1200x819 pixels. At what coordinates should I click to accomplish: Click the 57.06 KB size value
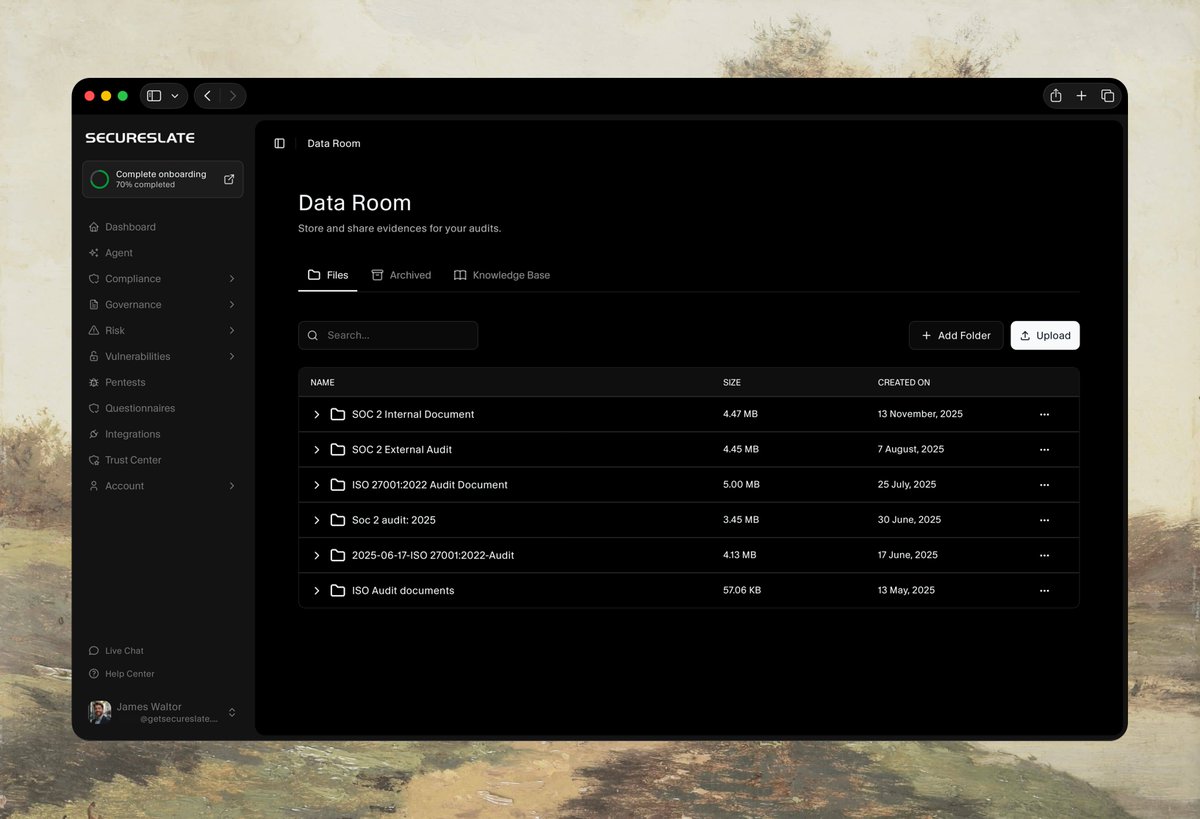point(742,591)
